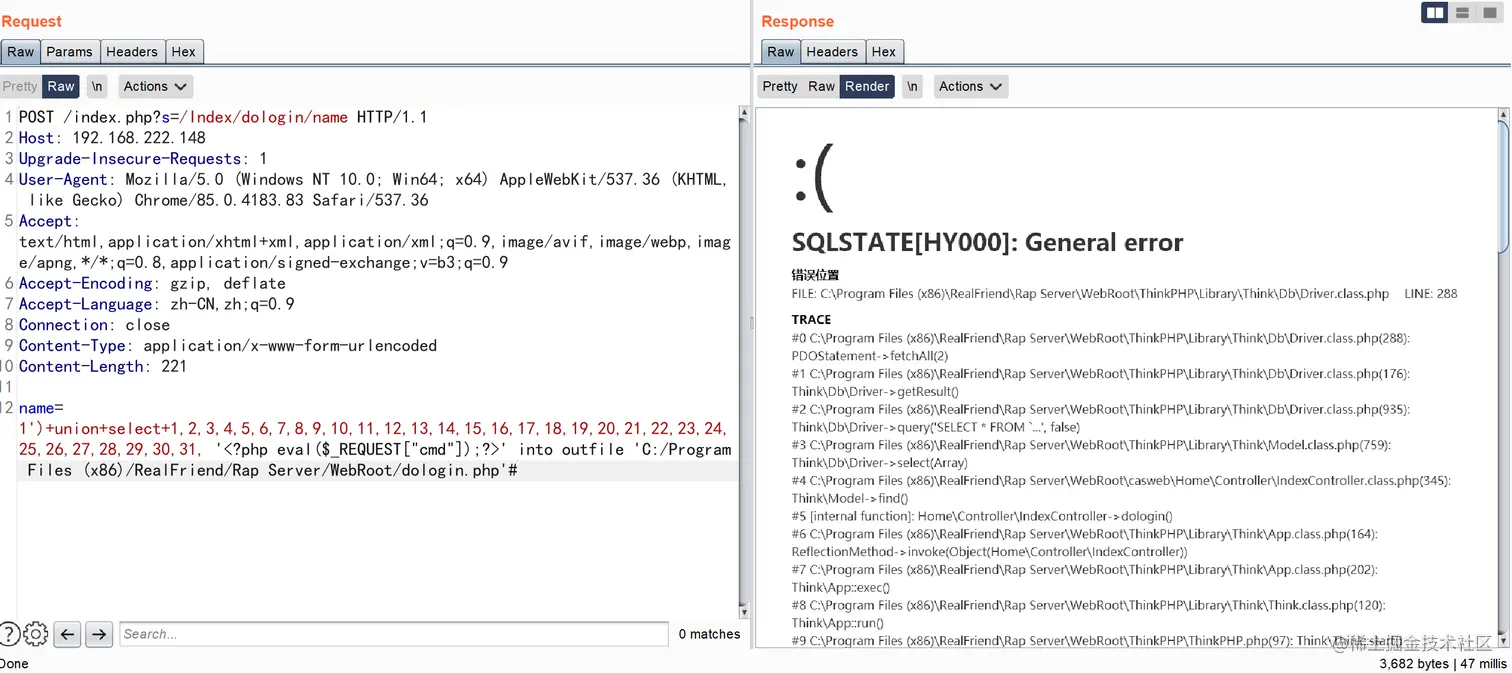Screen dimensions: 1512x673
Task: Switch Response editor view to Raw
Action: [x=821, y=87]
